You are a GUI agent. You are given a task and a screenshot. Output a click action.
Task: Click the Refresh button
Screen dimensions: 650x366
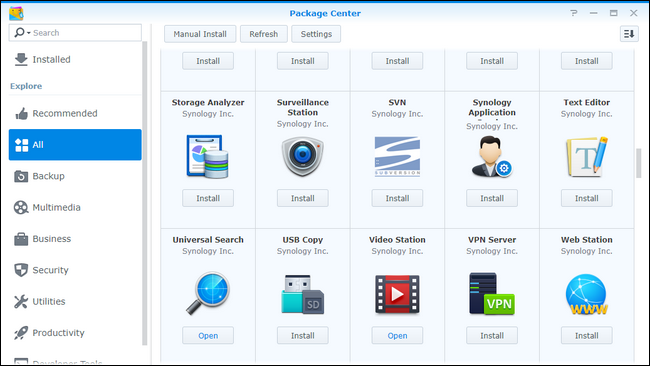(264, 34)
